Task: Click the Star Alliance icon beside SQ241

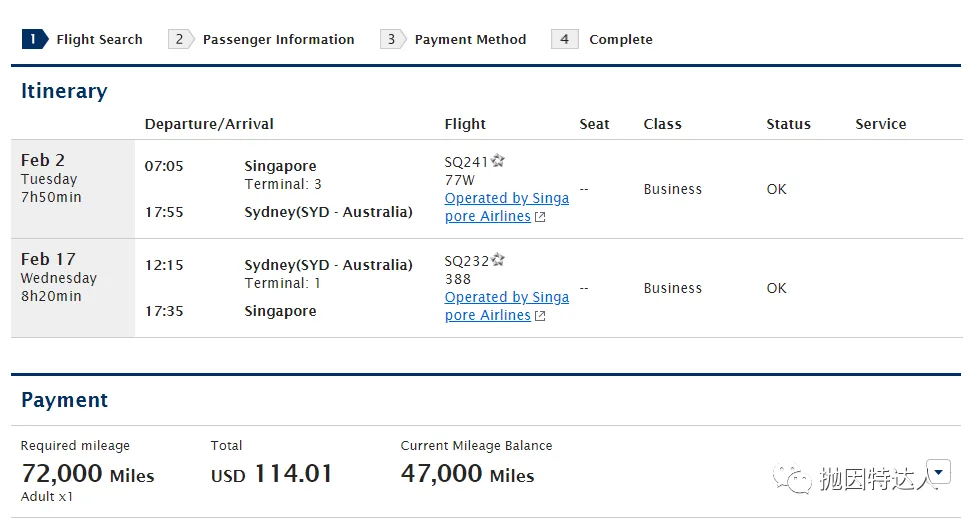Action: tap(498, 161)
